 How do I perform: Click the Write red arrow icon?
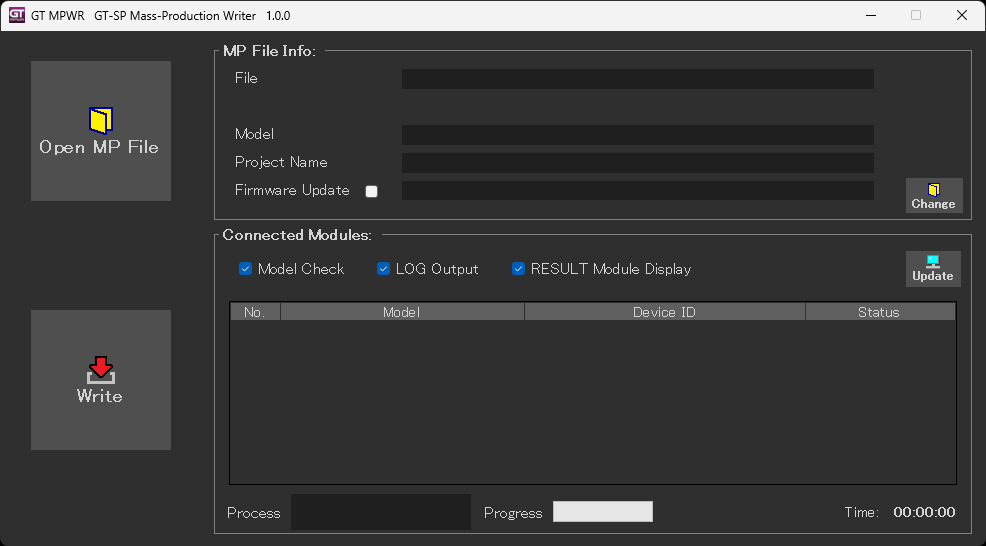pos(100,369)
